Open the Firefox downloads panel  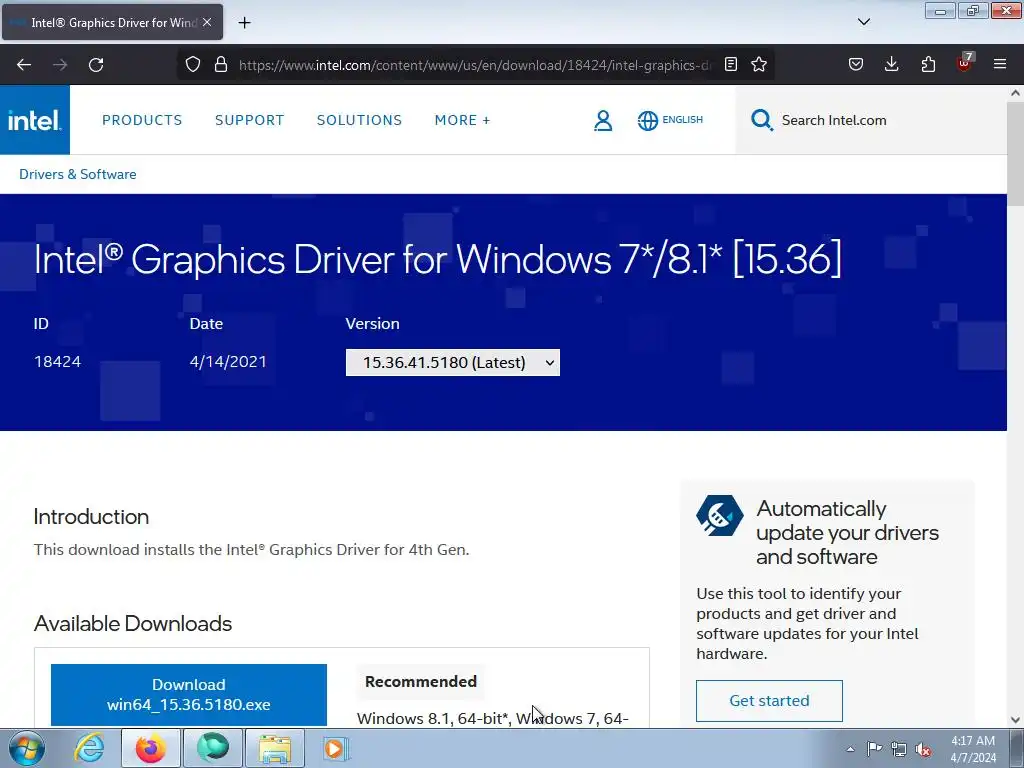click(x=891, y=64)
